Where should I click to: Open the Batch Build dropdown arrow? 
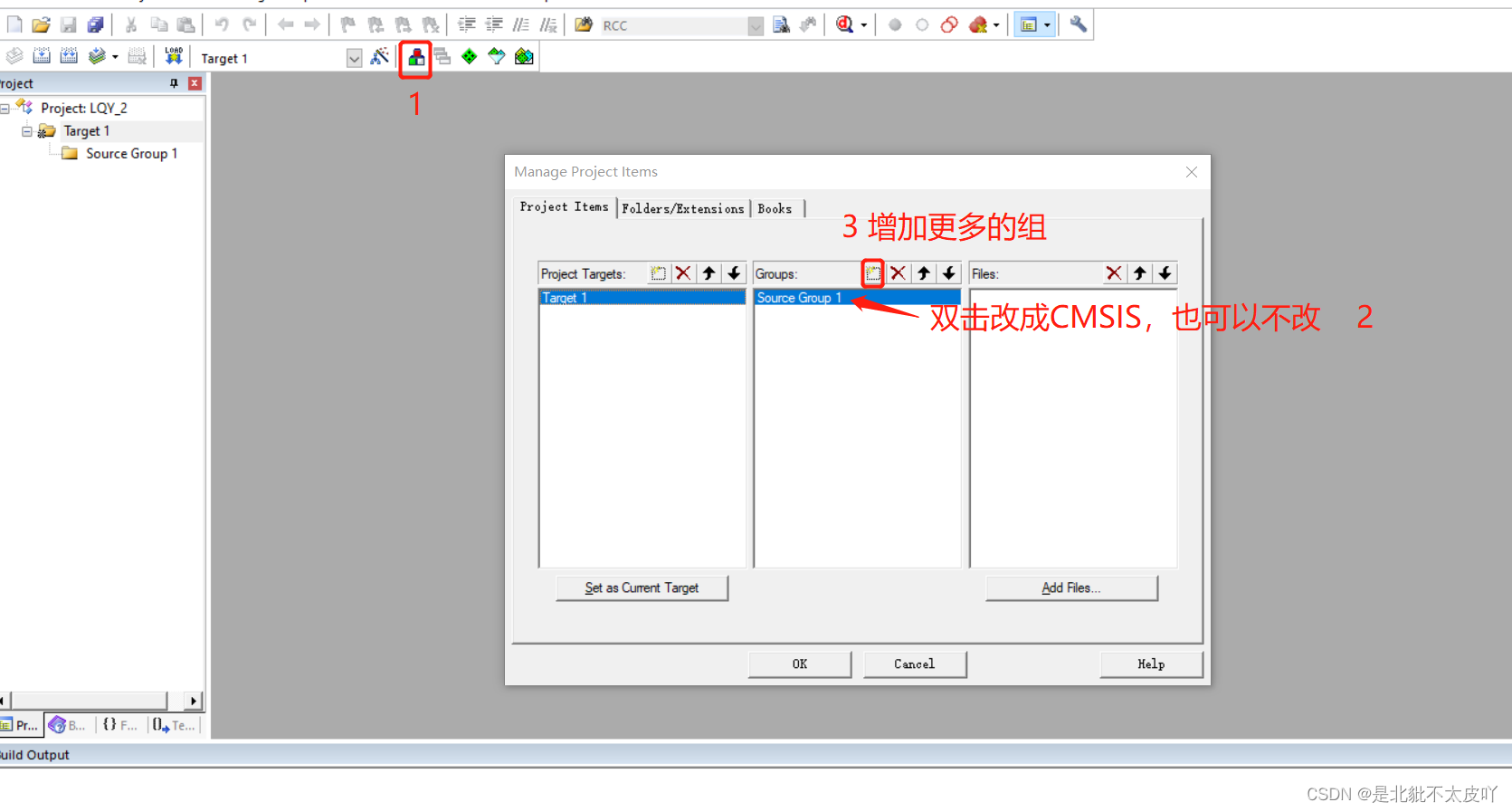[115, 57]
